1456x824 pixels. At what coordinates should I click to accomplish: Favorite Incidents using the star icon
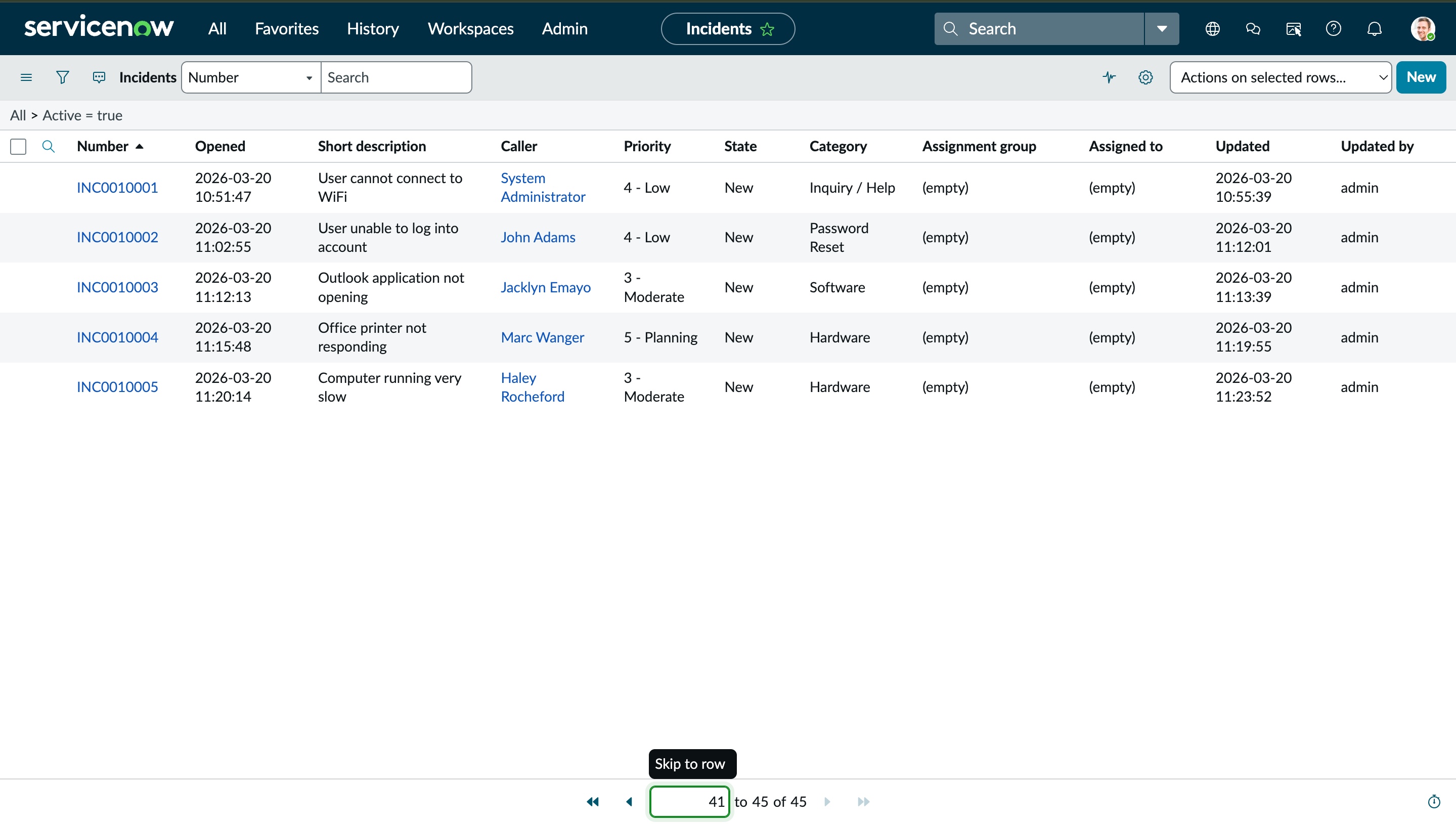click(767, 29)
